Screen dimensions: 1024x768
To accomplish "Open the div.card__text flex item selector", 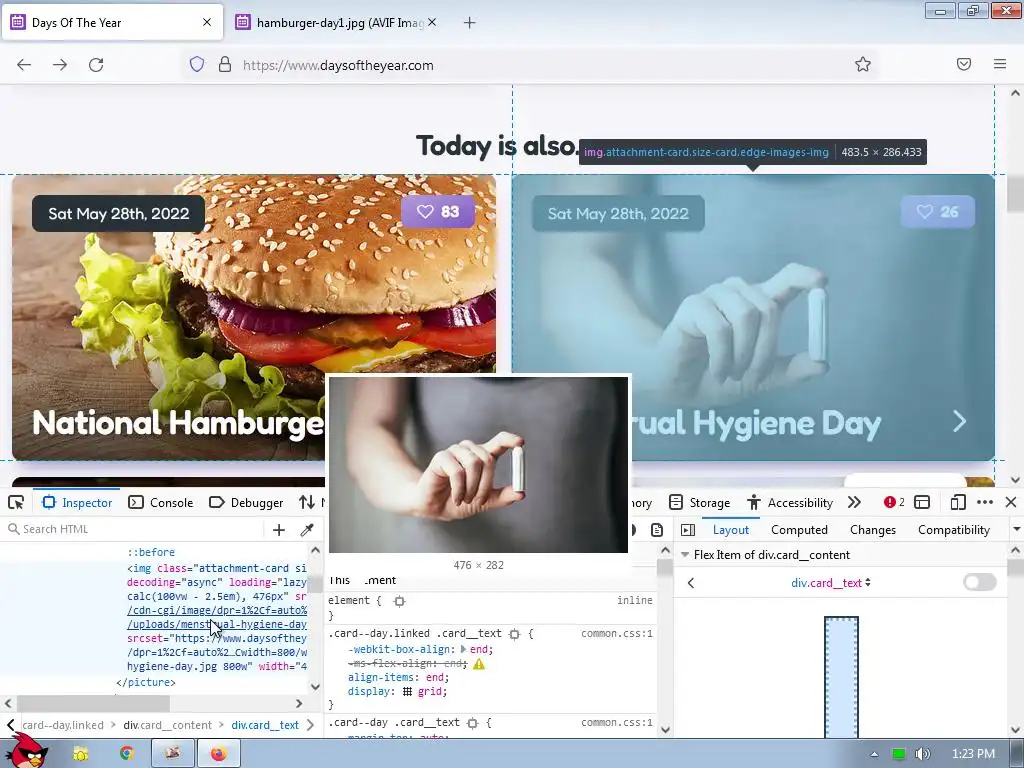I will 831,583.
